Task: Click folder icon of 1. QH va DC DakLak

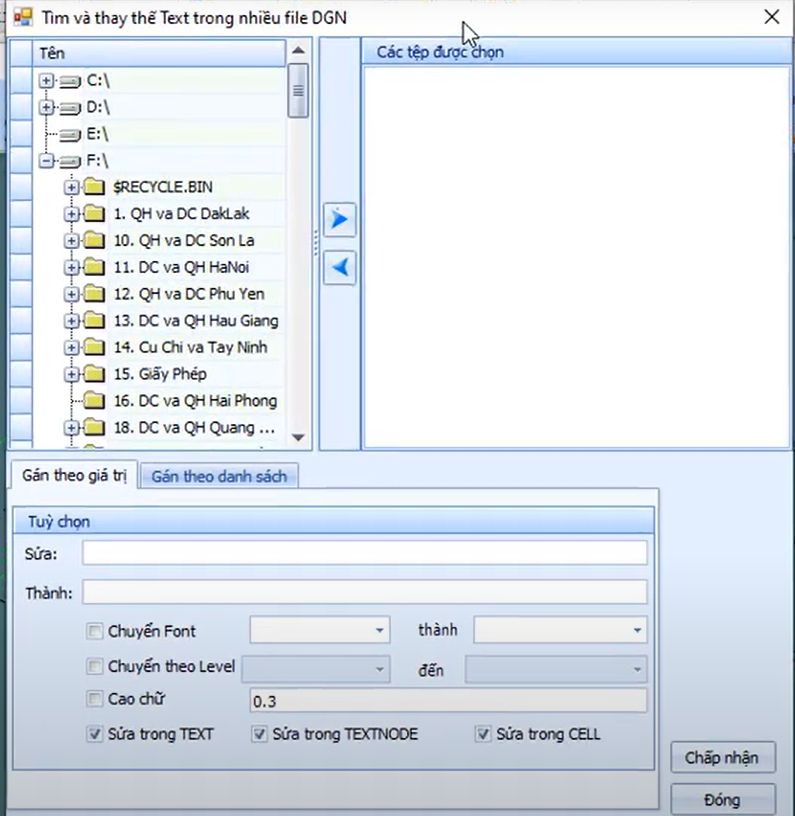Action: (94, 213)
